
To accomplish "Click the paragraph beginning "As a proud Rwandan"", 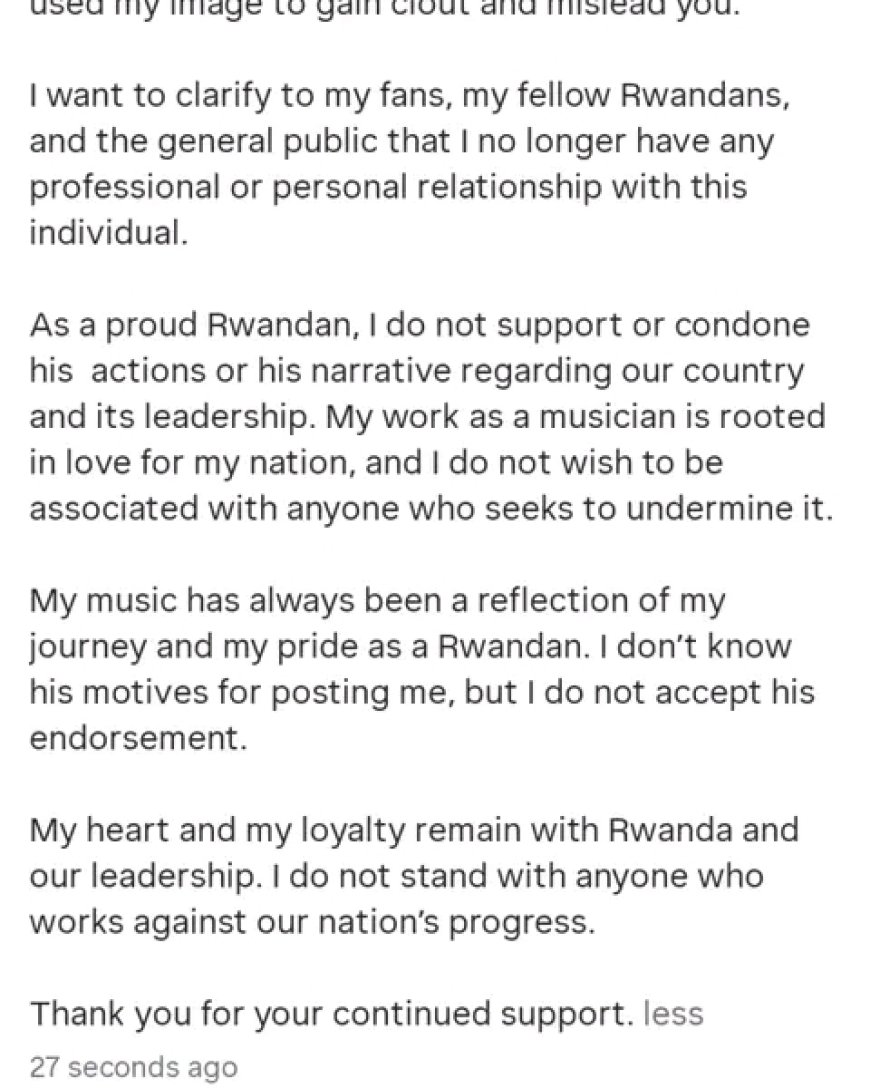I will [x=420, y=417].
